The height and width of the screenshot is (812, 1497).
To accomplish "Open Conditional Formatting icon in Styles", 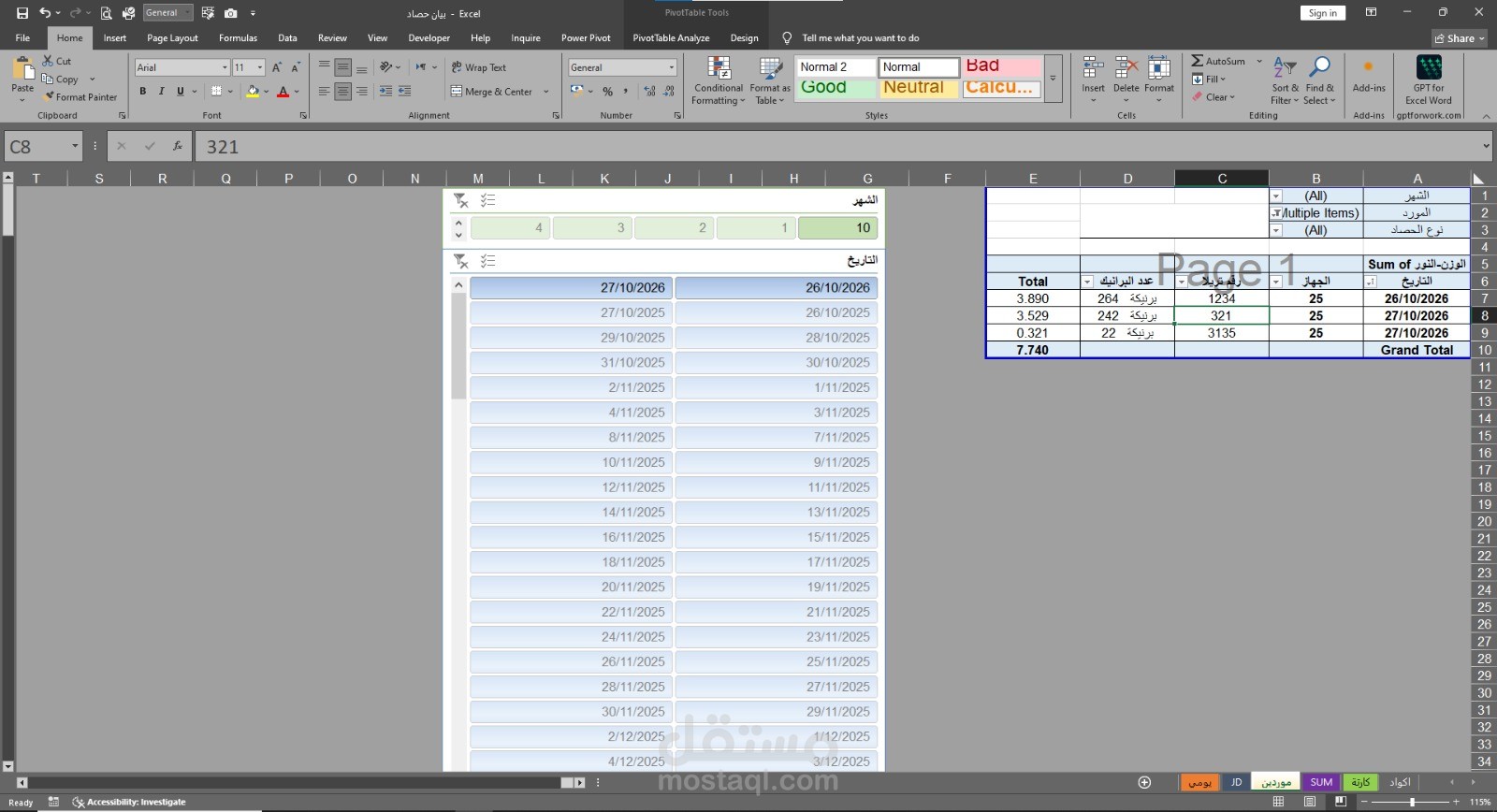I will click(719, 68).
